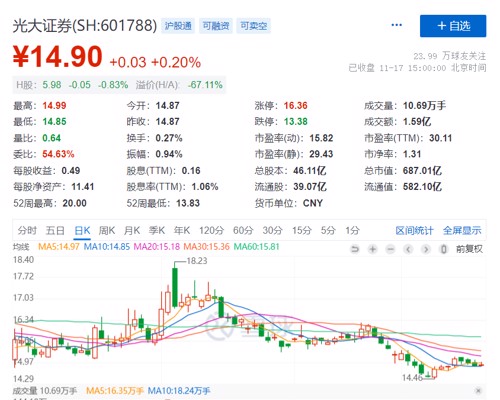Switch chart to 分时 tab
The image size is (500, 400).
tap(27, 230)
